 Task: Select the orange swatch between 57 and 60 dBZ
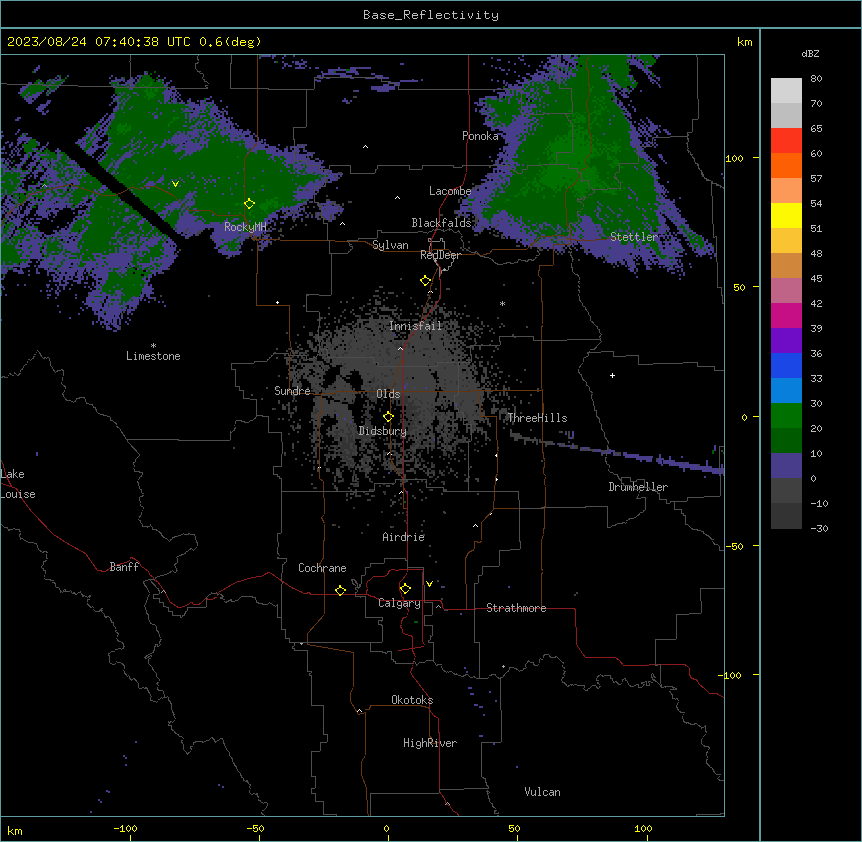coord(786,165)
